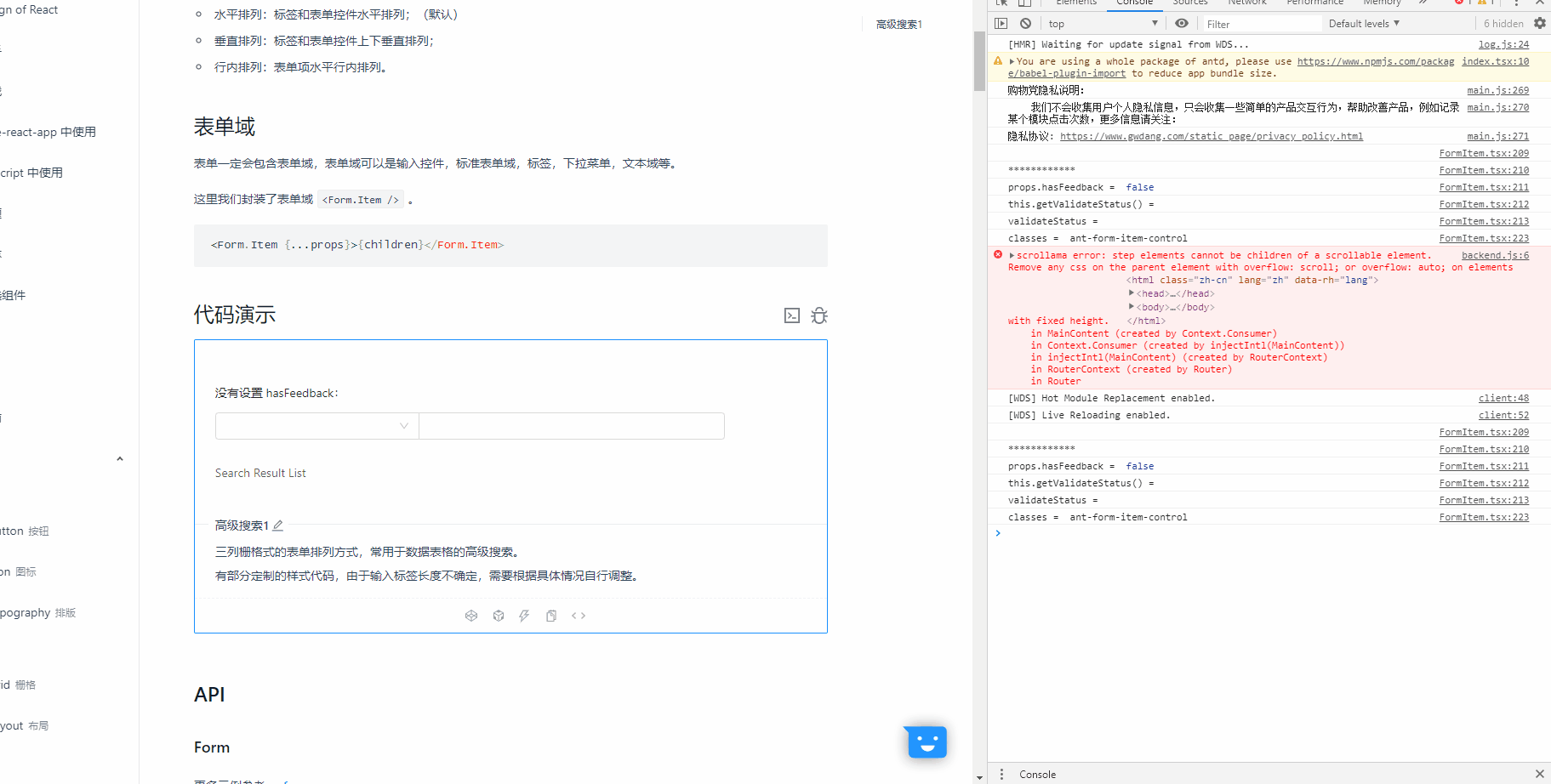Copy the demo code snippet
The height and width of the screenshot is (784, 1551).
(551, 616)
